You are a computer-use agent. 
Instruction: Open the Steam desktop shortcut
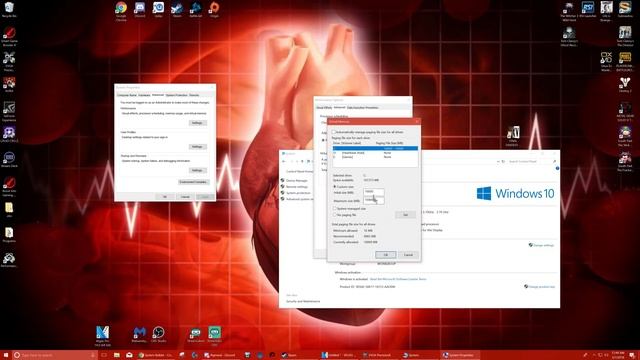pyautogui.click(x=177, y=9)
